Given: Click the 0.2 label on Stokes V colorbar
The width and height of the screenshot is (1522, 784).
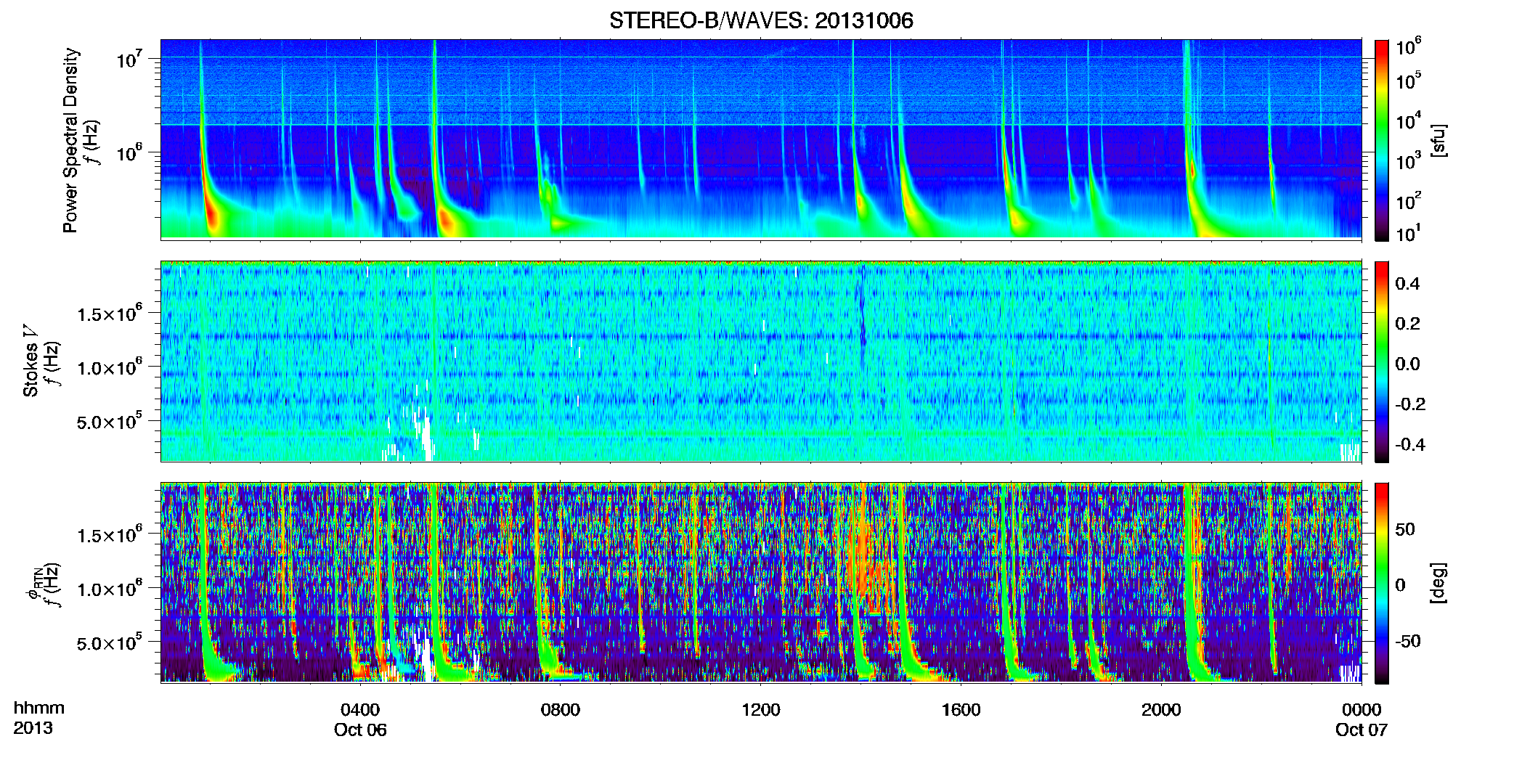Looking at the screenshot, I should pyautogui.click(x=1407, y=324).
